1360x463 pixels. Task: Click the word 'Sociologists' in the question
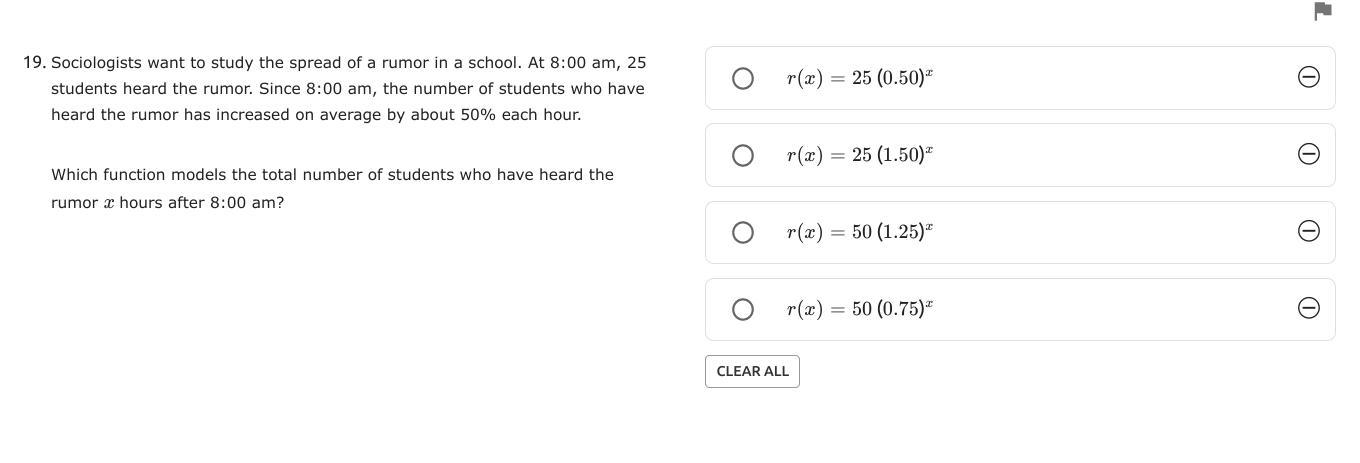97,62
